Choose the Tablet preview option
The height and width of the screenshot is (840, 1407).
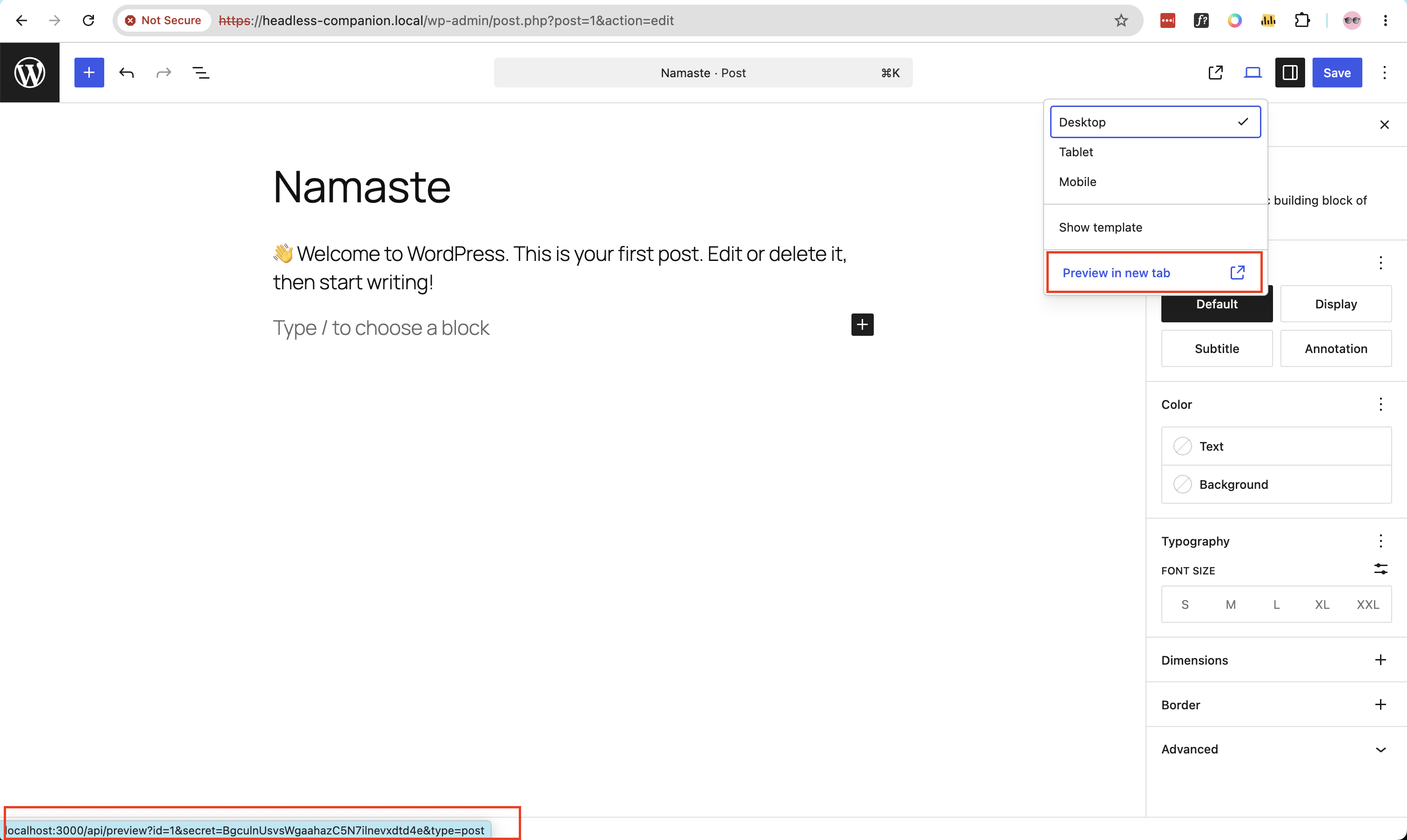[1155, 152]
